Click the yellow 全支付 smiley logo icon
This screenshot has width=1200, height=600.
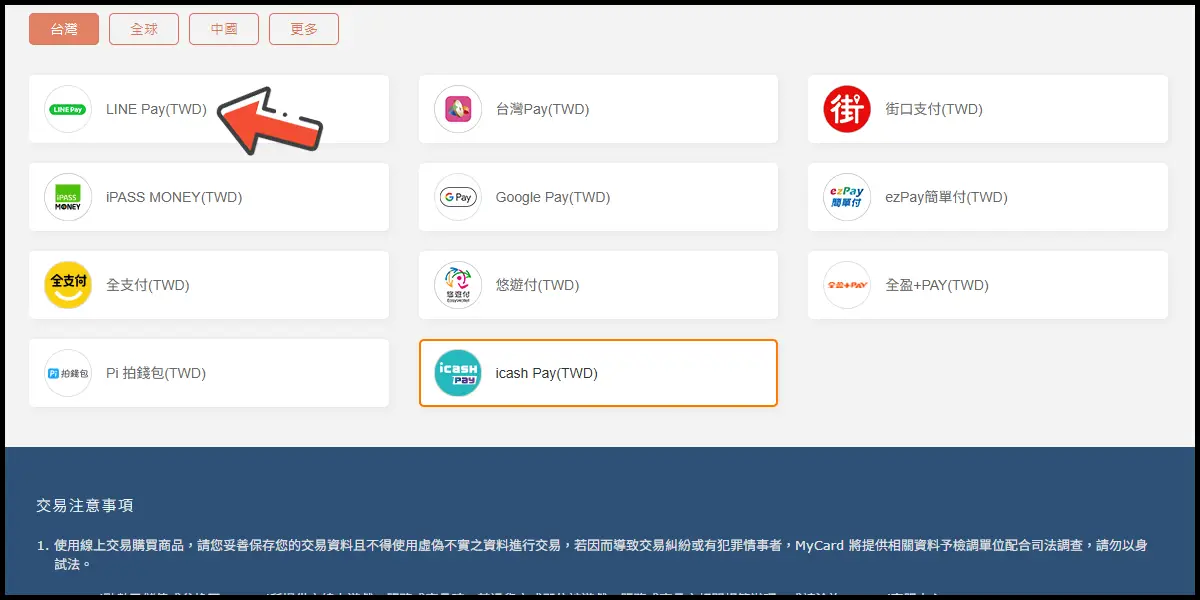(x=68, y=285)
